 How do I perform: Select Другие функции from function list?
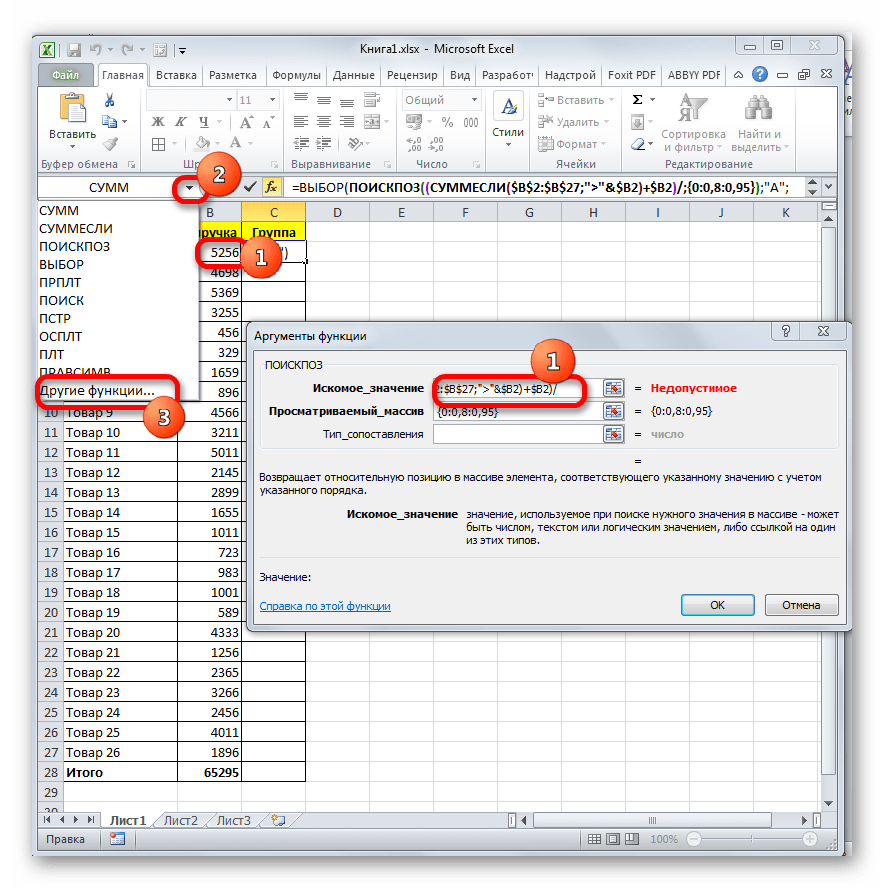(x=97, y=390)
